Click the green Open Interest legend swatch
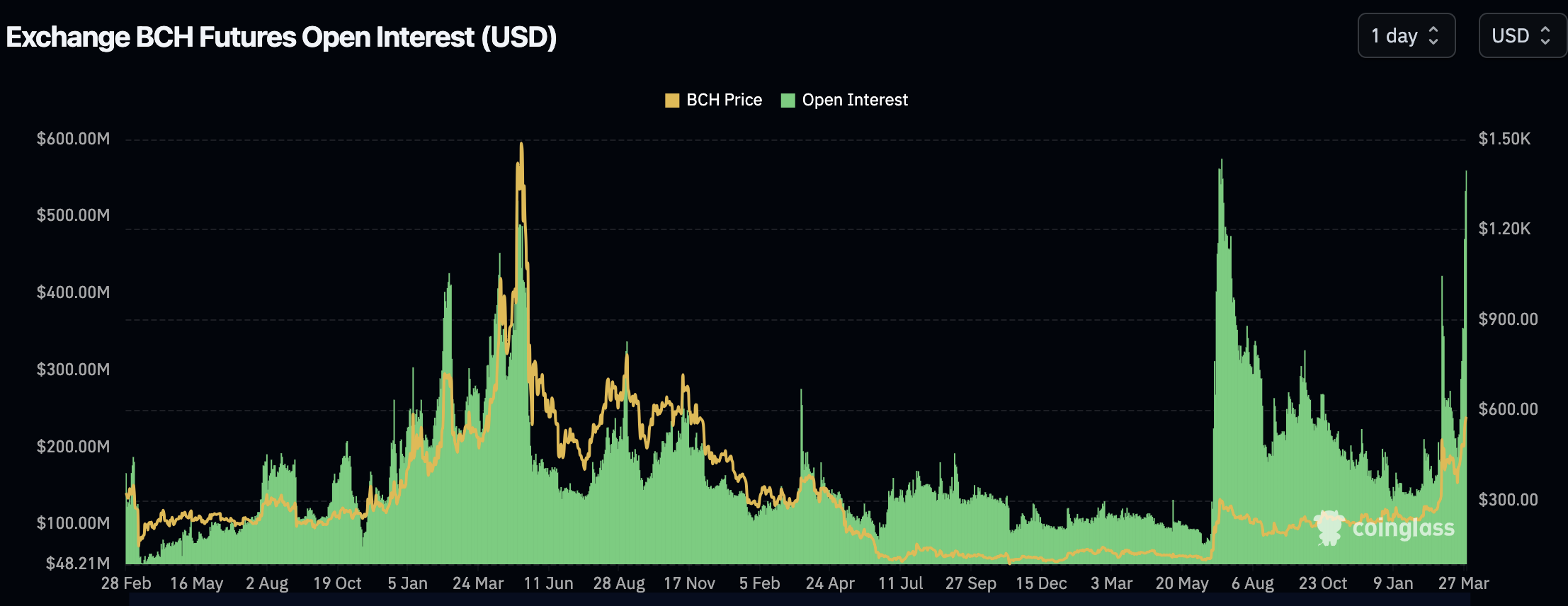This screenshot has height=606, width=1568. [788, 101]
